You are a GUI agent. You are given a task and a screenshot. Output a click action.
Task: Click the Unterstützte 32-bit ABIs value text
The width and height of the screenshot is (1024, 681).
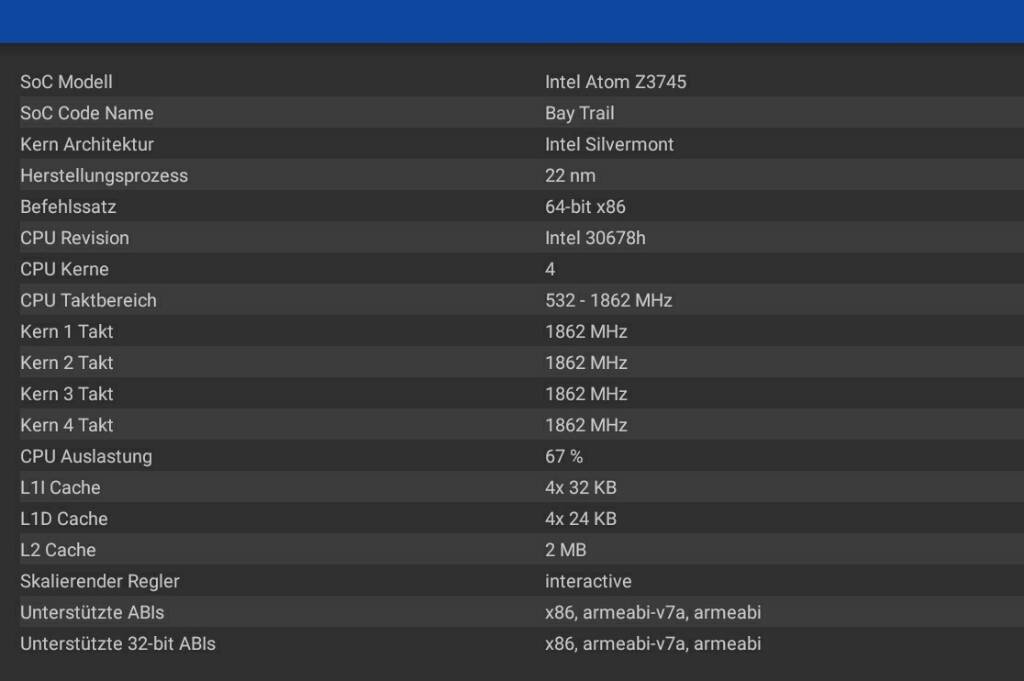pyautogui.click(x=652, y=644)
